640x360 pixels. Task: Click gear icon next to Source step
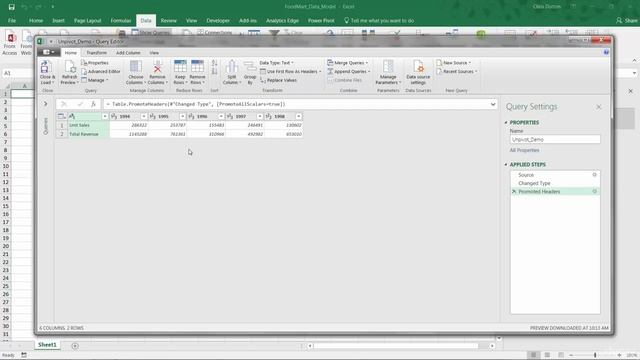click(x=594, y=175)
